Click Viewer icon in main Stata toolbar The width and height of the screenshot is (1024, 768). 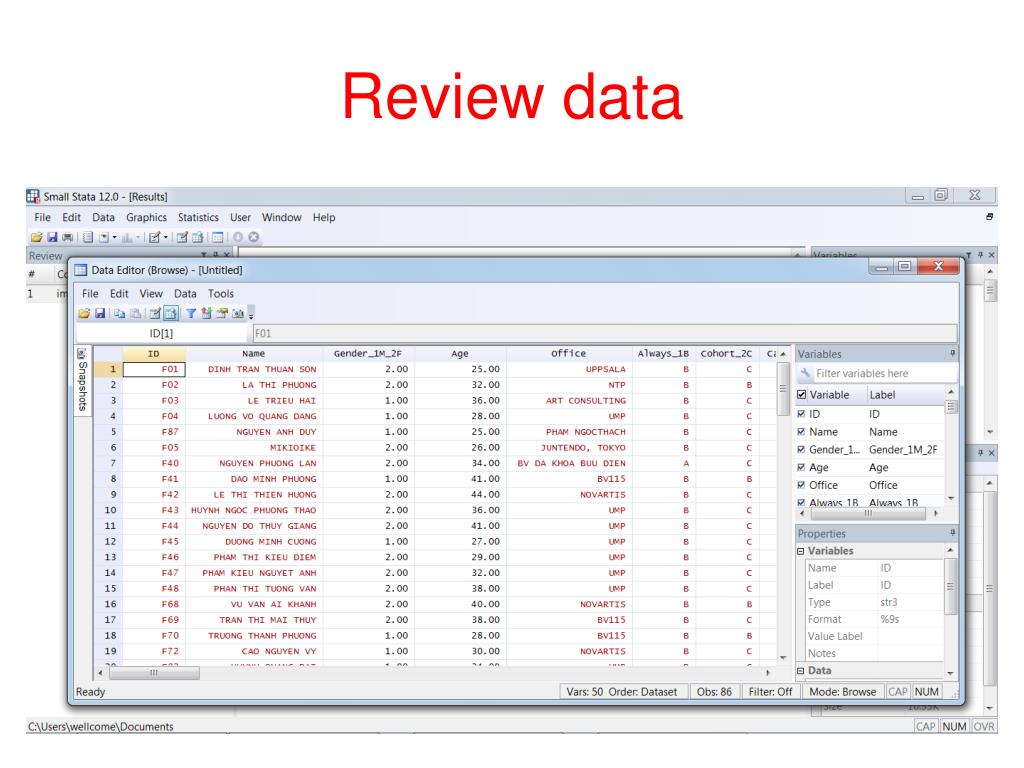point(104,237)
